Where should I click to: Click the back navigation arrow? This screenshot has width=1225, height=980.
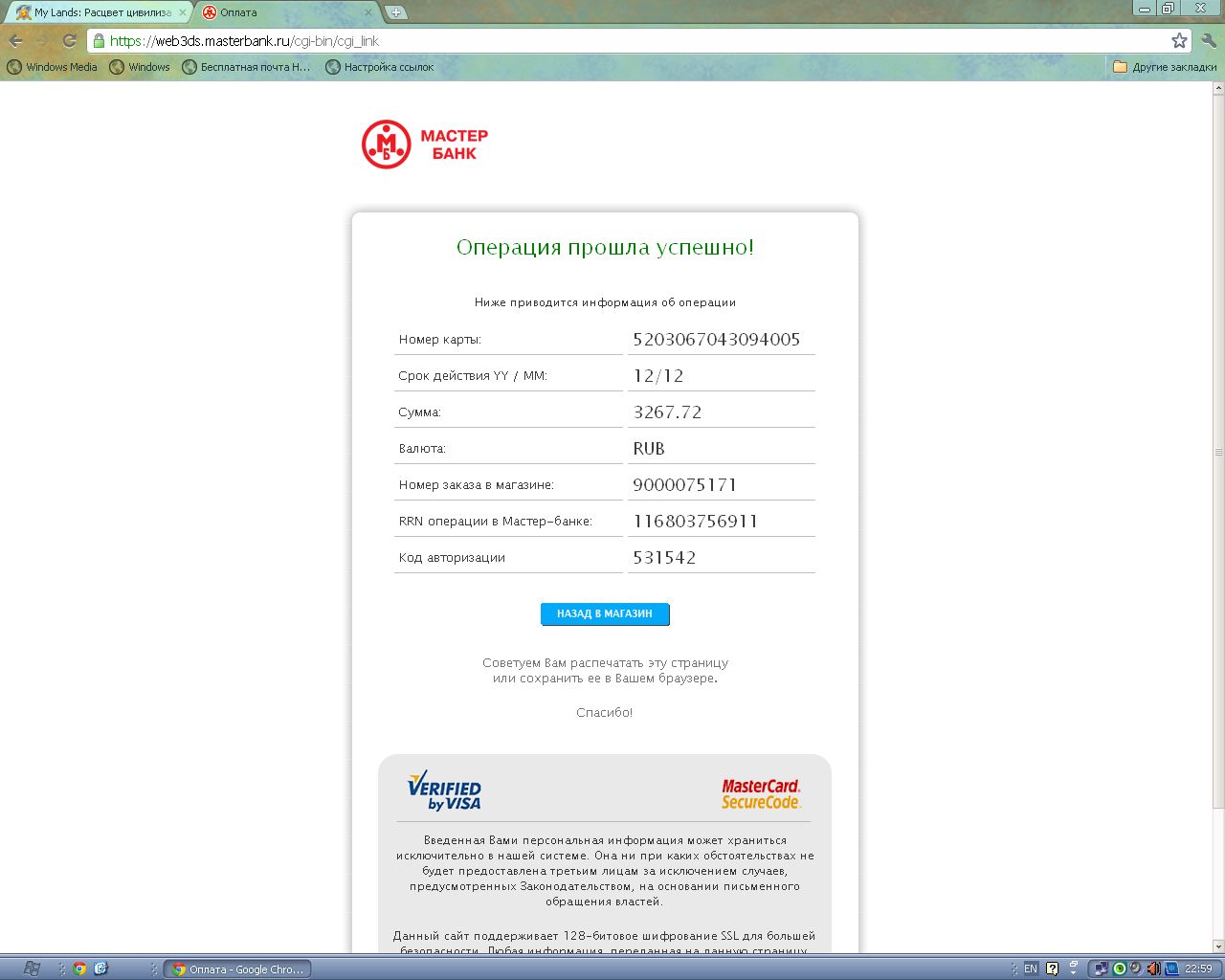pyautogui.click(x=16, y=41)
